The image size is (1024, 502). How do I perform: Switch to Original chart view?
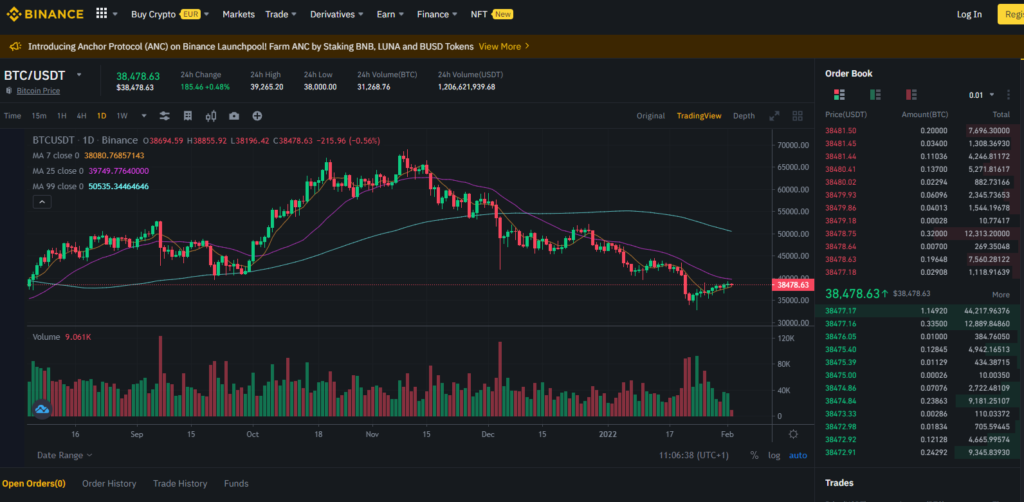pyautogui.click(x=650, y=116)
